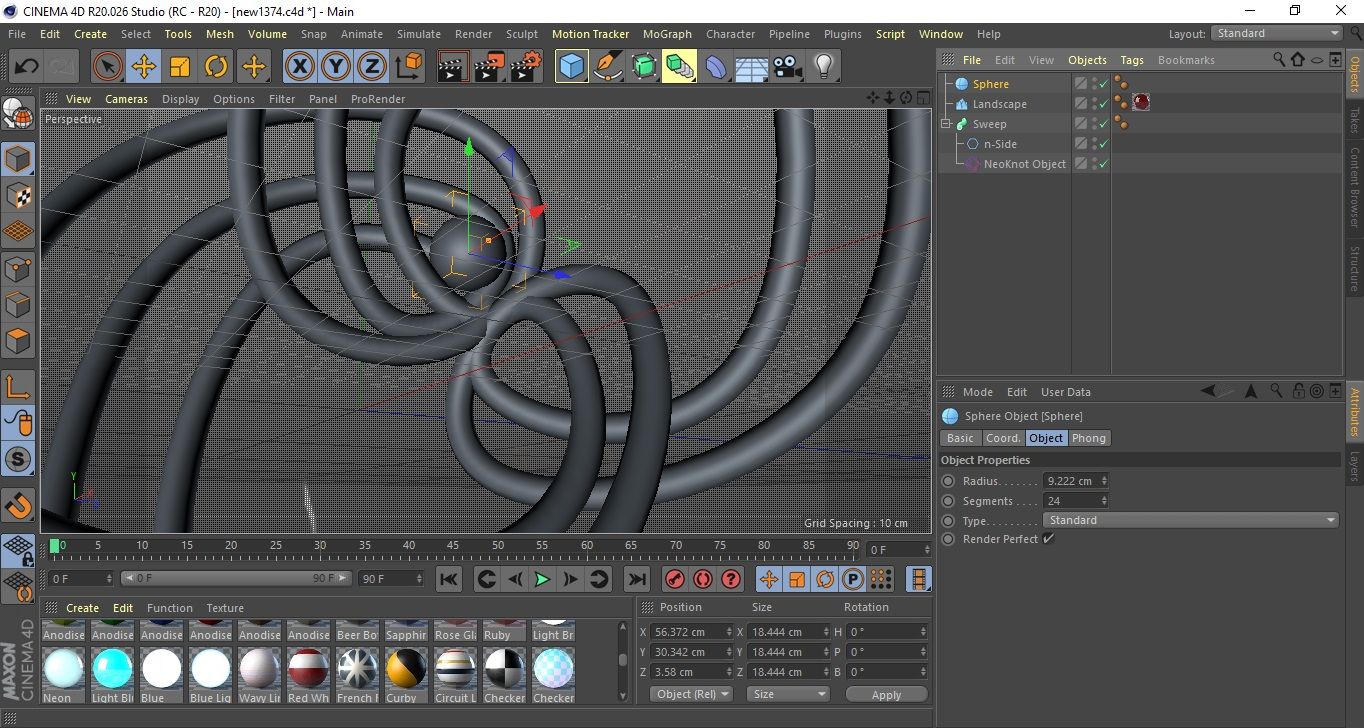Open Edit Render Settings
This screenshot has height=728, width=1364.
(x=526, y=67)
